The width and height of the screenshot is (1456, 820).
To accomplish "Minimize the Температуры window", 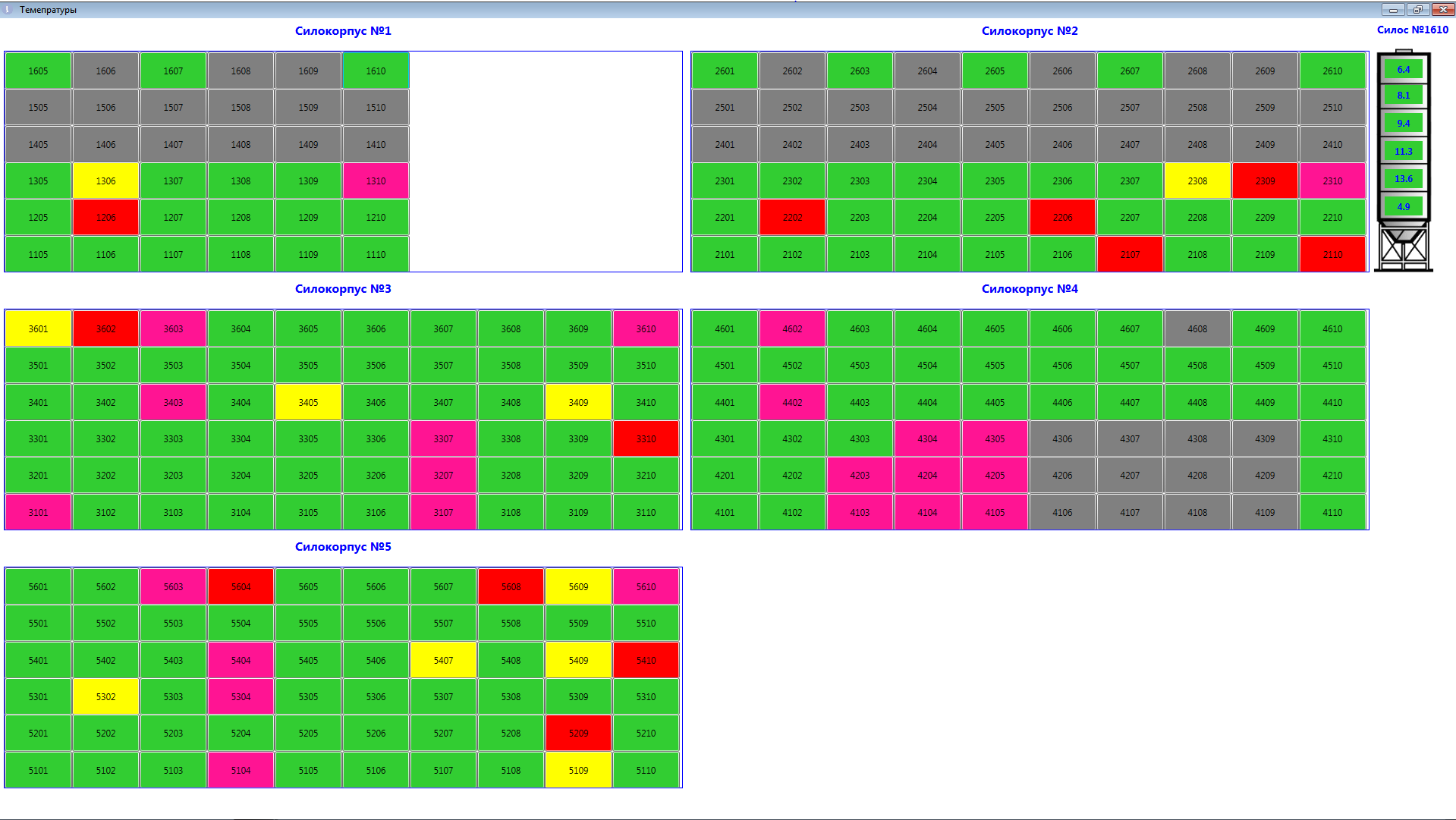I will [1393, 9].
